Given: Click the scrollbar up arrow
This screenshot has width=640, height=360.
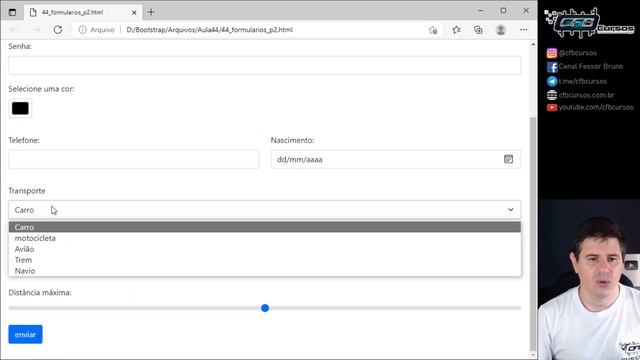Looking at the screenshot, I should [x=533, y=44].
